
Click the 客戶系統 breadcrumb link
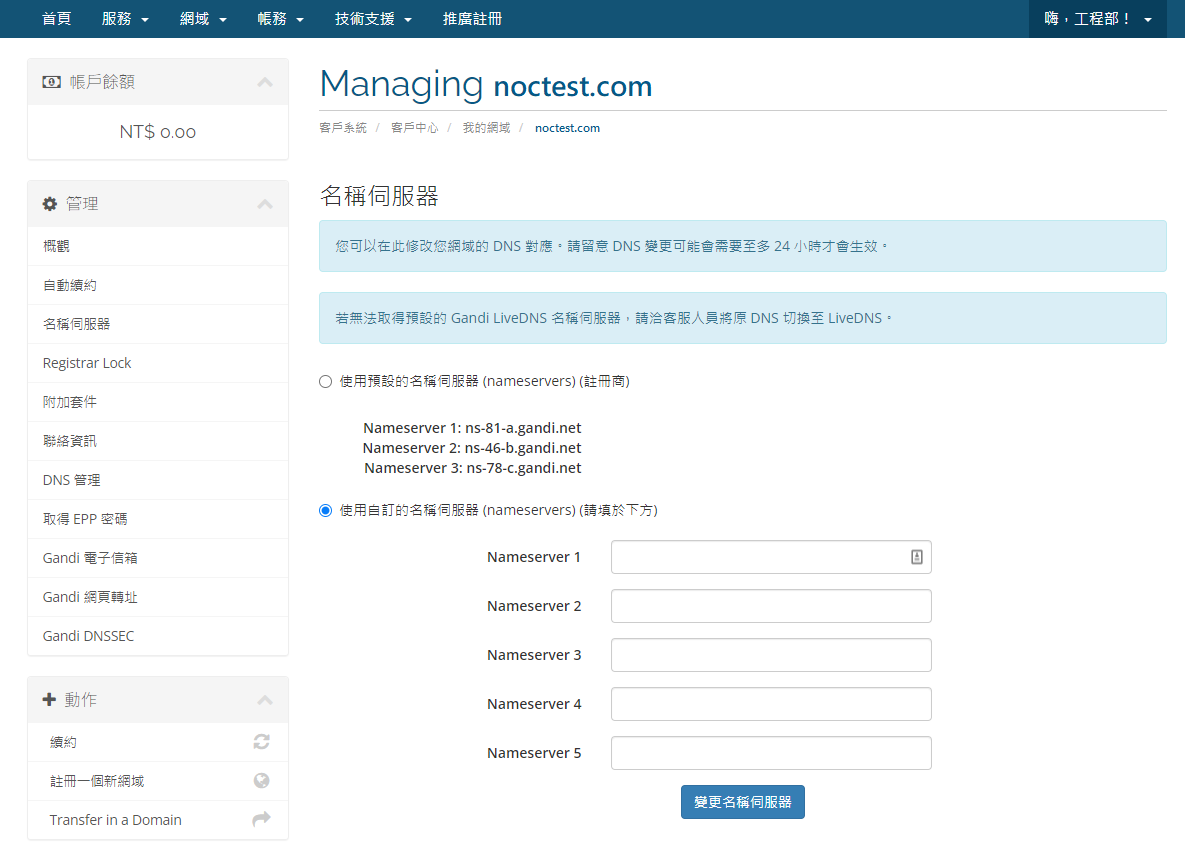343,128
